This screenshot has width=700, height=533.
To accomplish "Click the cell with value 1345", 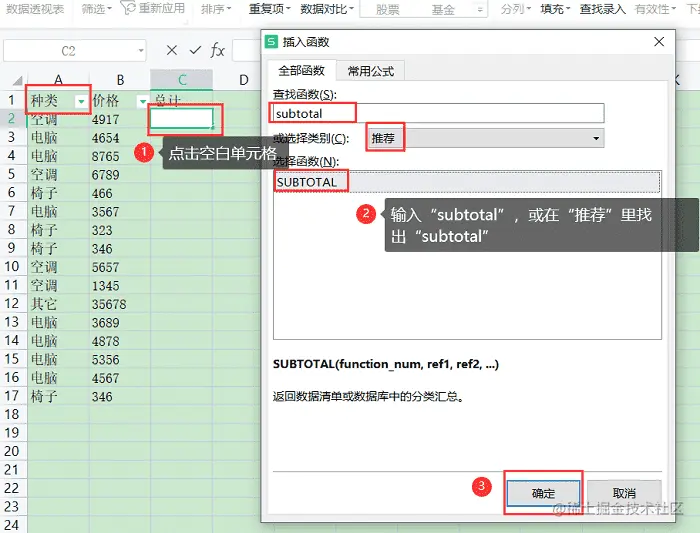I will click(120, 286).
